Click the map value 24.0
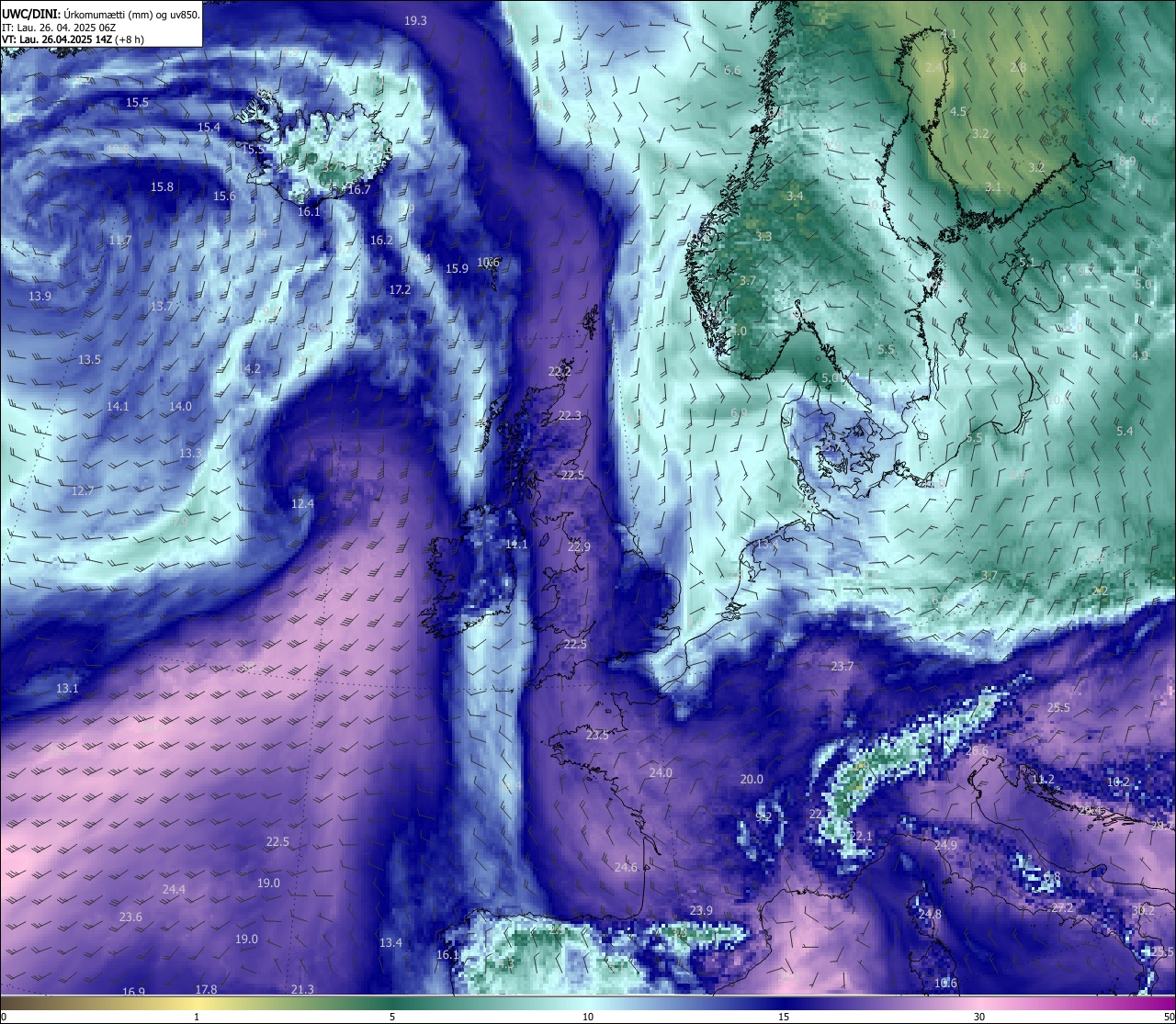Image resolution: width=1176 pixels, height=1024 pixels. 661,772
